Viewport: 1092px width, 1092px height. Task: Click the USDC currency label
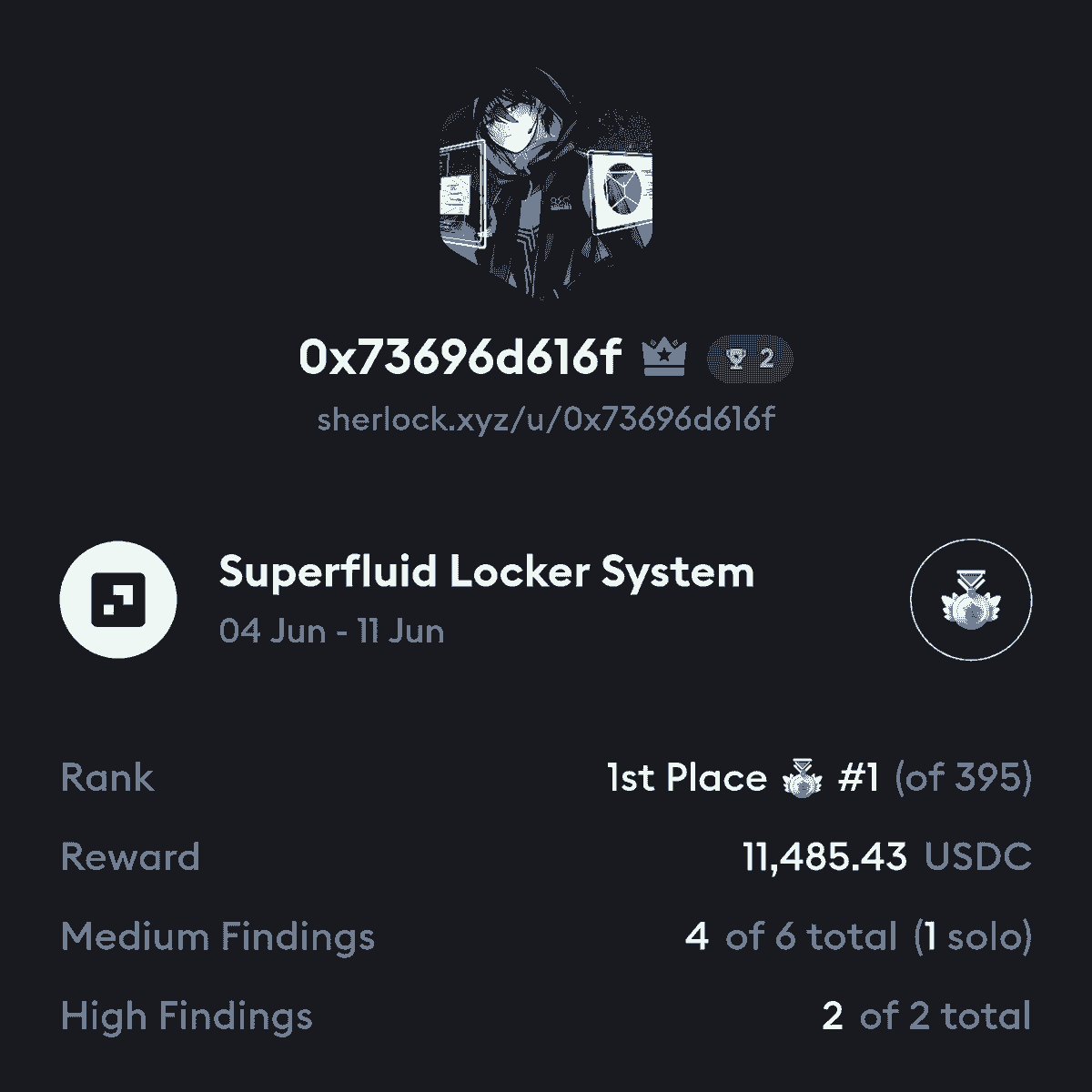[978, 857]
